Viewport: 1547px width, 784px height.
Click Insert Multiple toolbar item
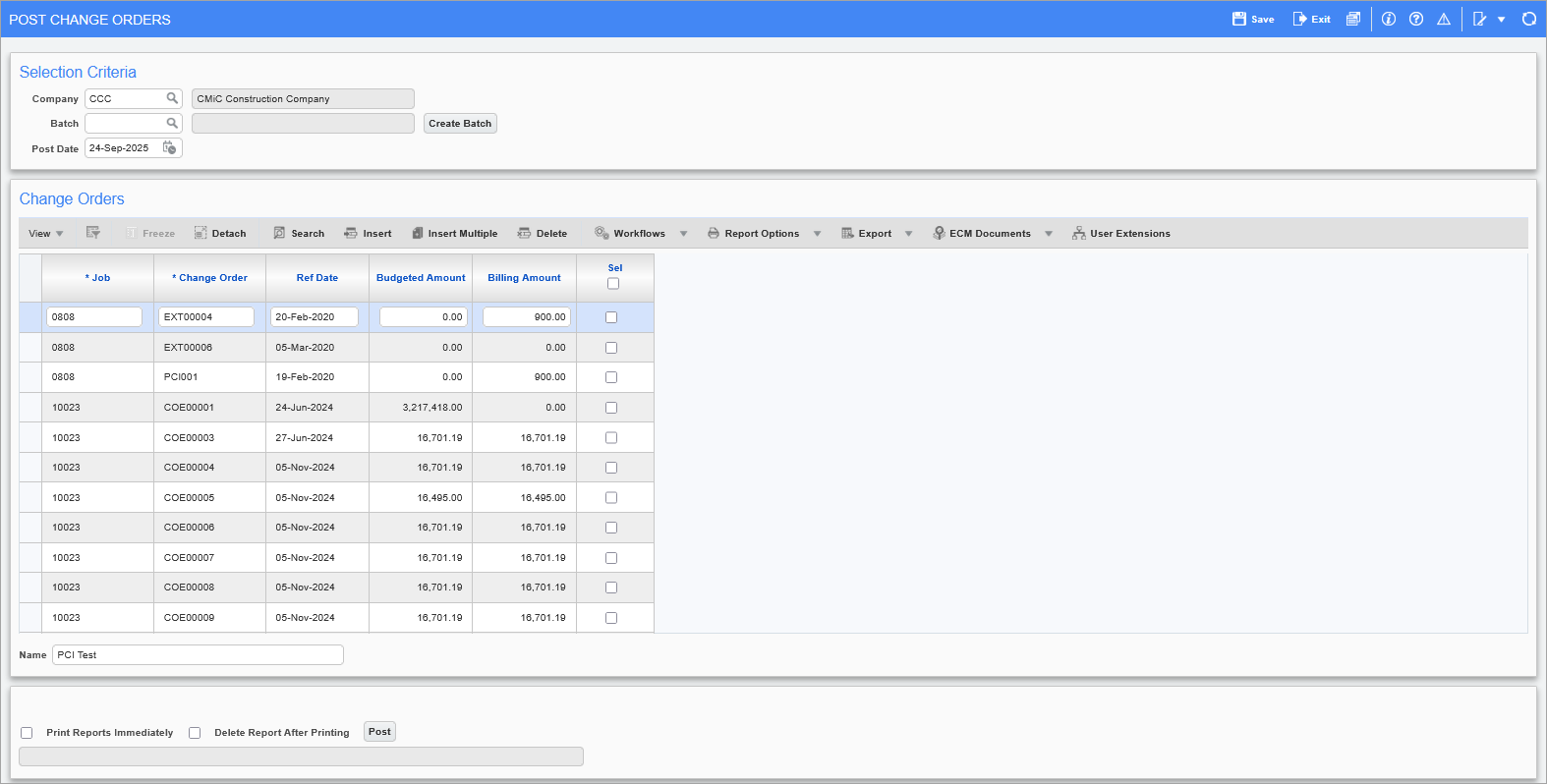coord(455,233)
